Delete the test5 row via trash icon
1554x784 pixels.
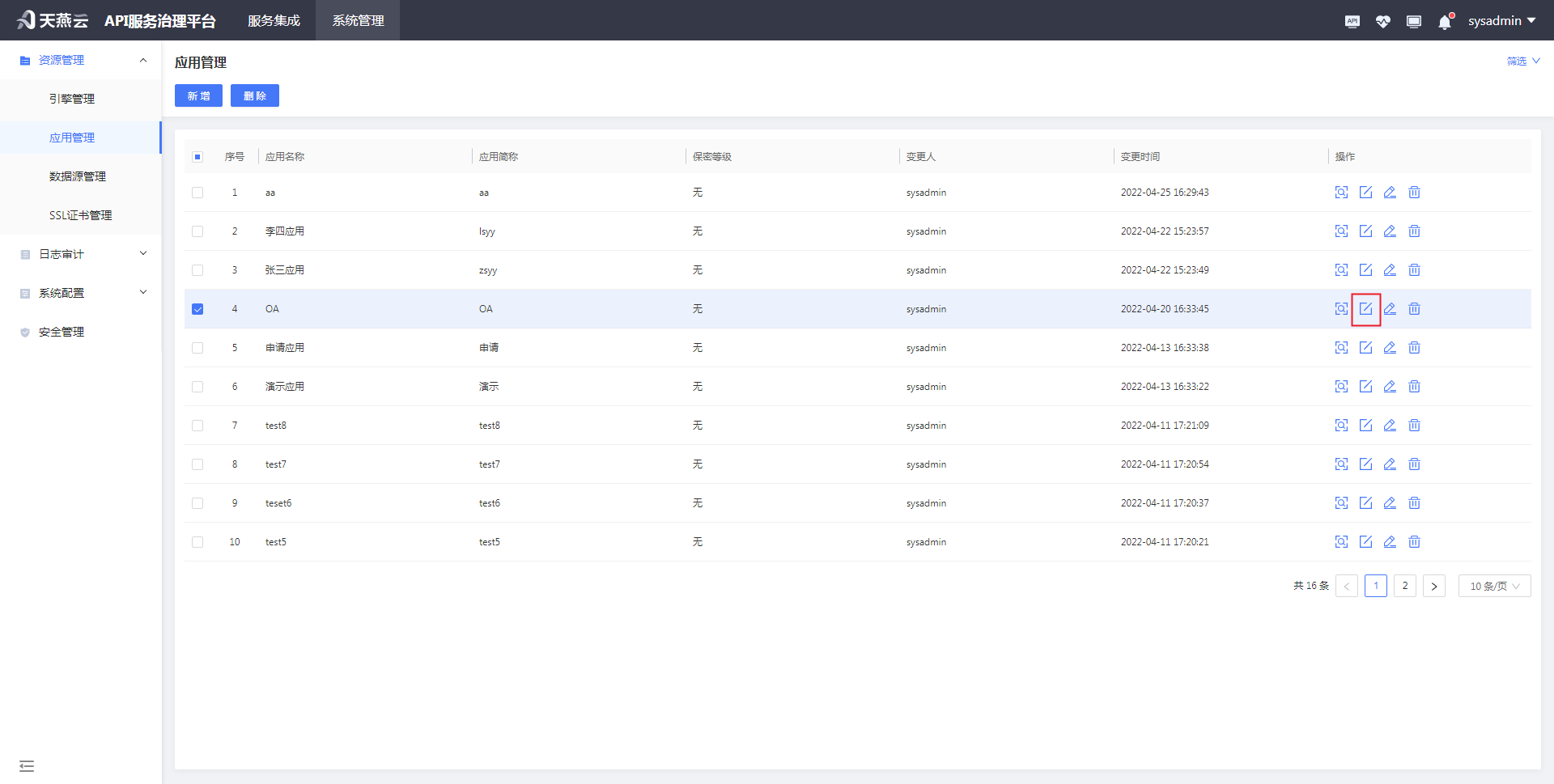pyautogui.click(x=1414, y=542)
